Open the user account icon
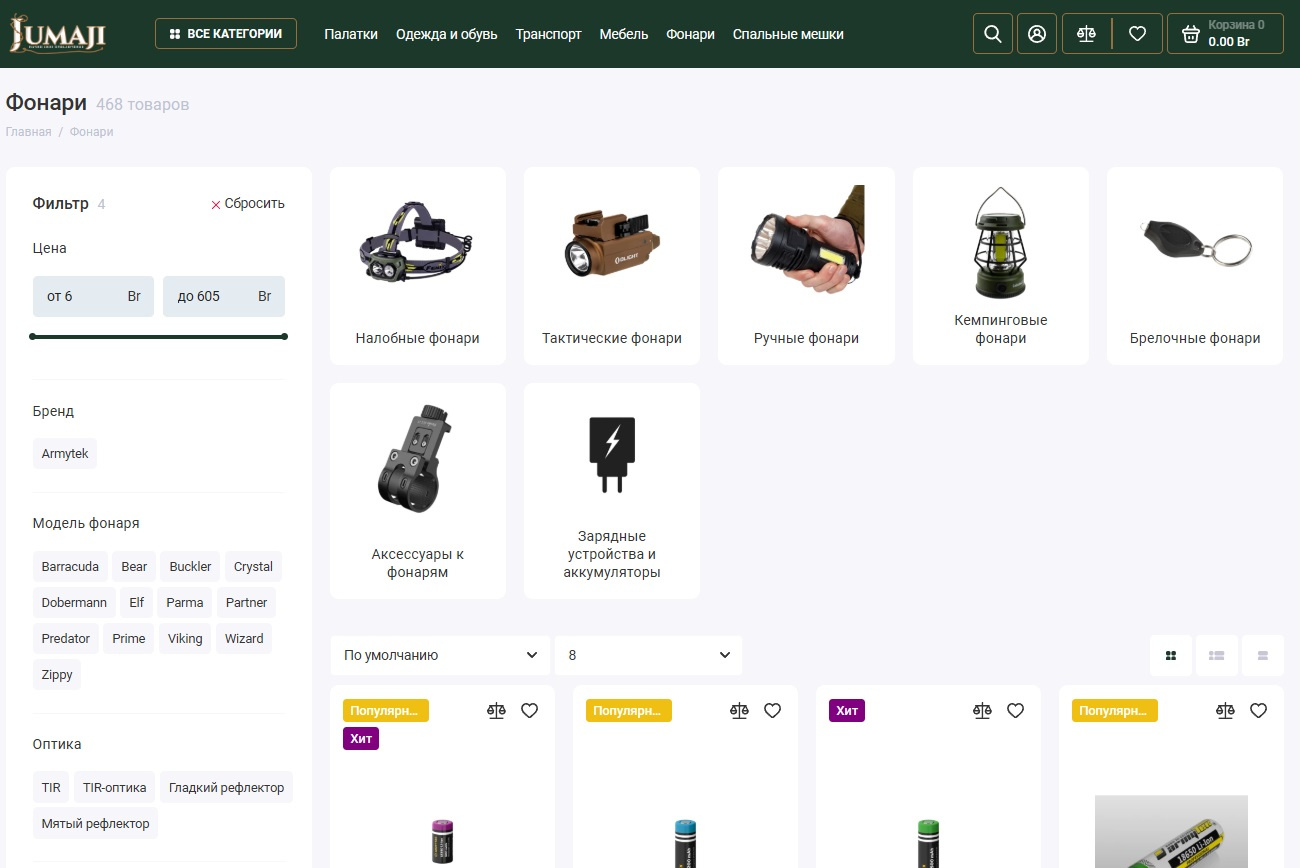This screenshot has width=1300, height=868. pos(1037,34)
